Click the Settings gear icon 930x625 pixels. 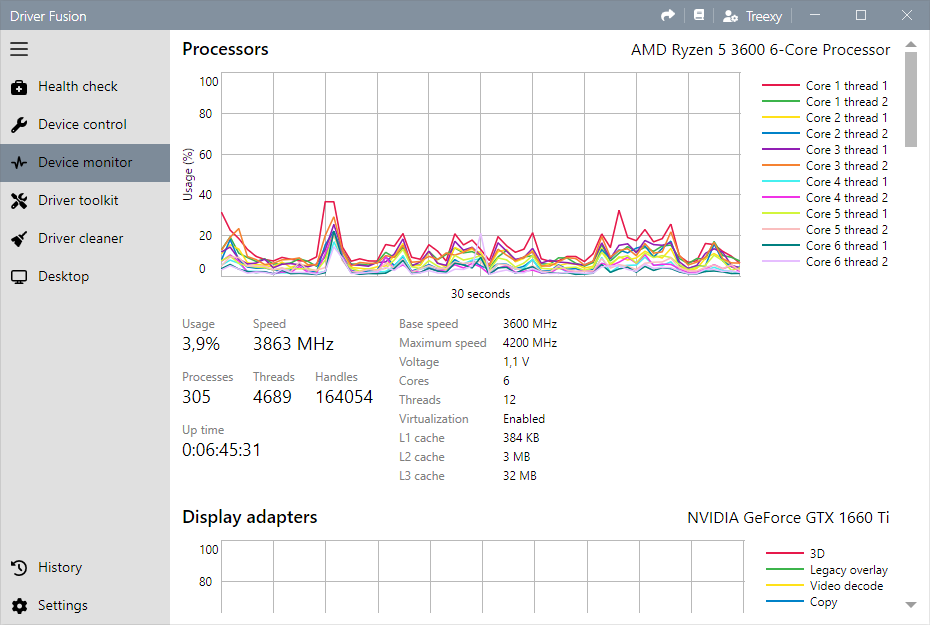point(19,605)
